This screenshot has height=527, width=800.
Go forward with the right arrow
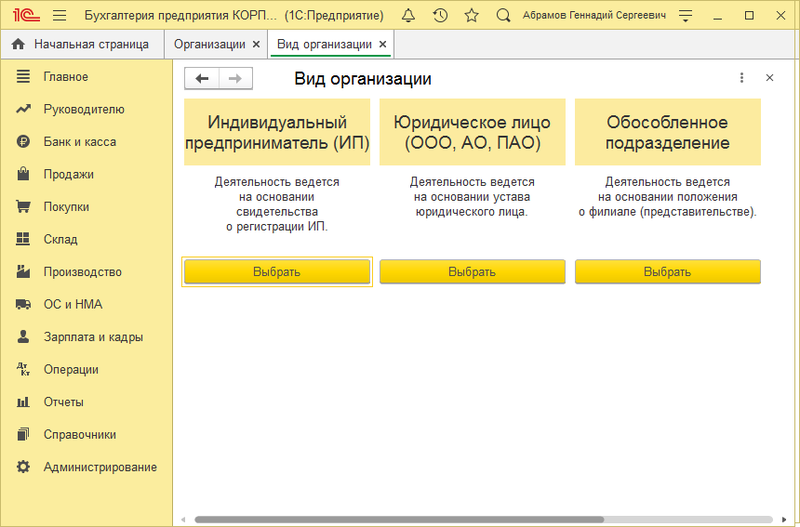coord(235,78)
